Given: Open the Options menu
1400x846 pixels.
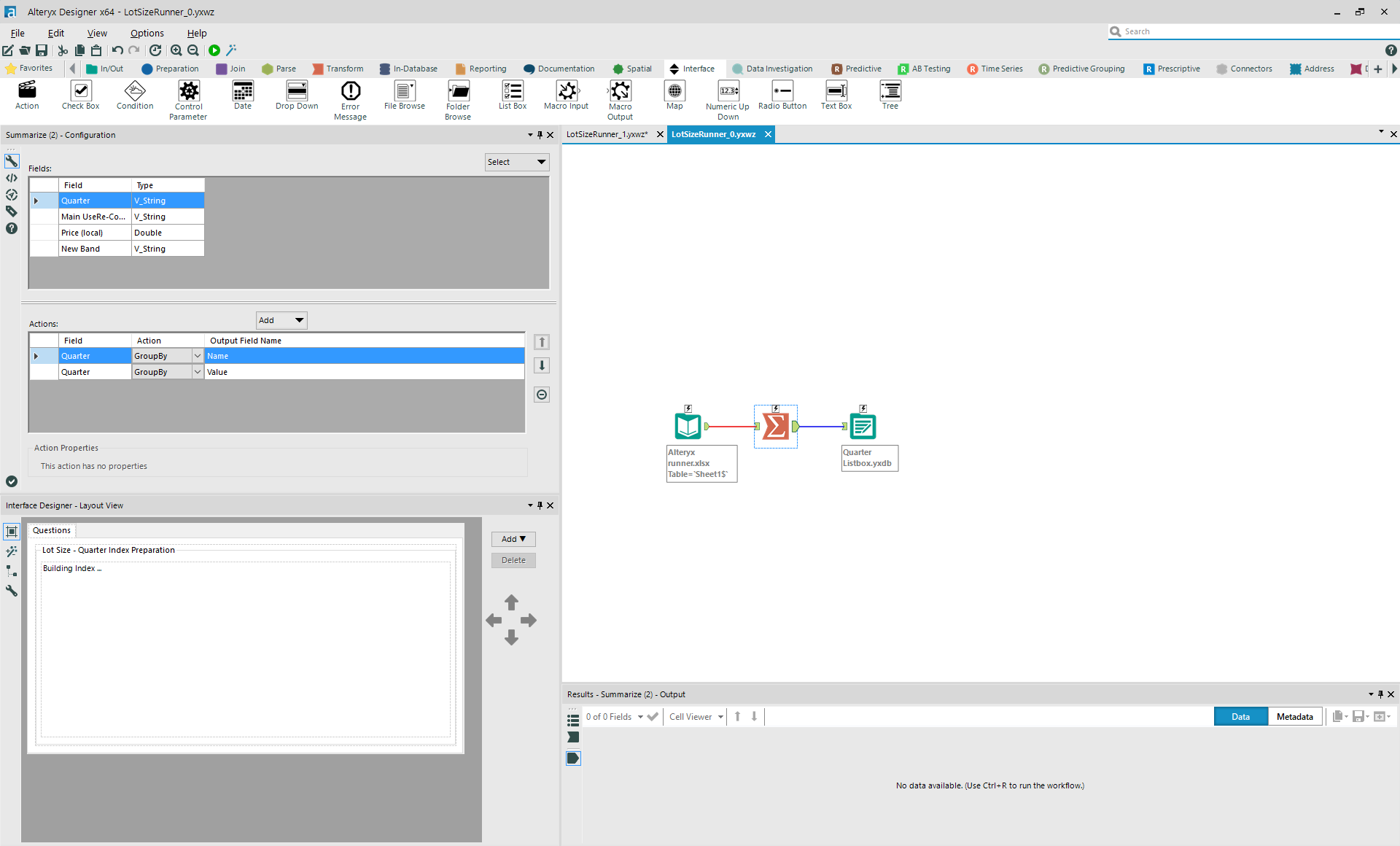Looking at the screenshot, I should (147, 33).
